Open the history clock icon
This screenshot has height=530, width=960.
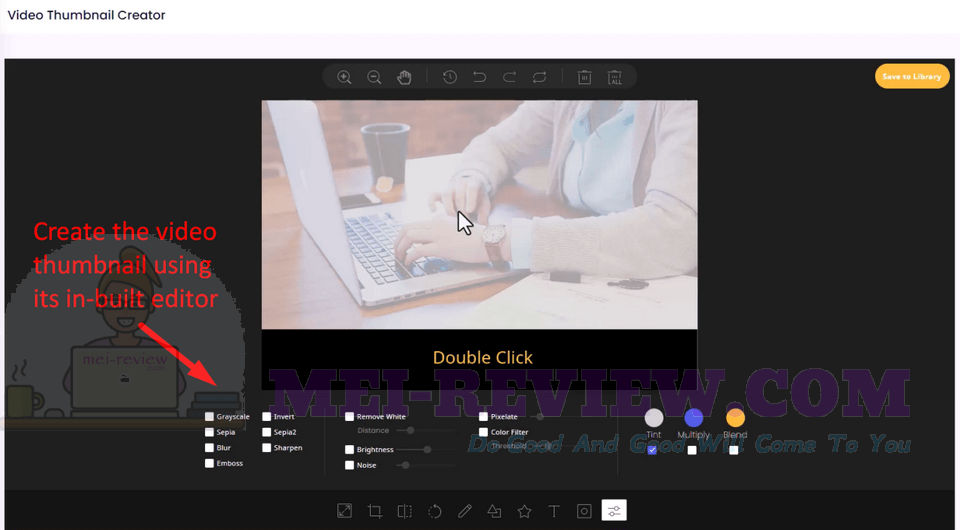tap(449, 77)
